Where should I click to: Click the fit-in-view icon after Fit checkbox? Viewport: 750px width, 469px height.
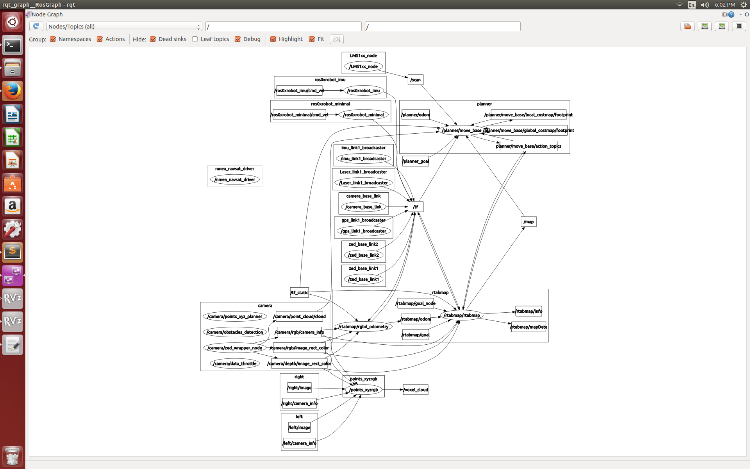[337, 39]
